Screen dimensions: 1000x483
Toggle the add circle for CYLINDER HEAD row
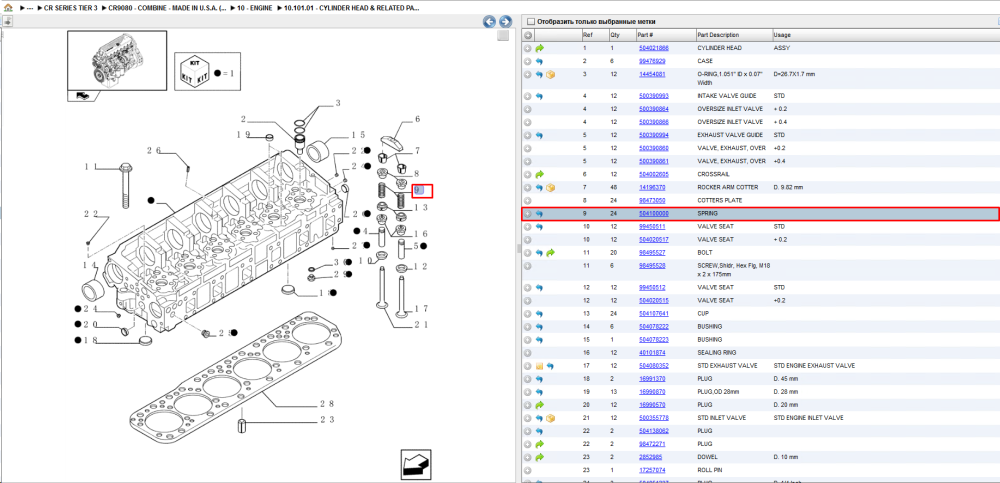[527, 48]
